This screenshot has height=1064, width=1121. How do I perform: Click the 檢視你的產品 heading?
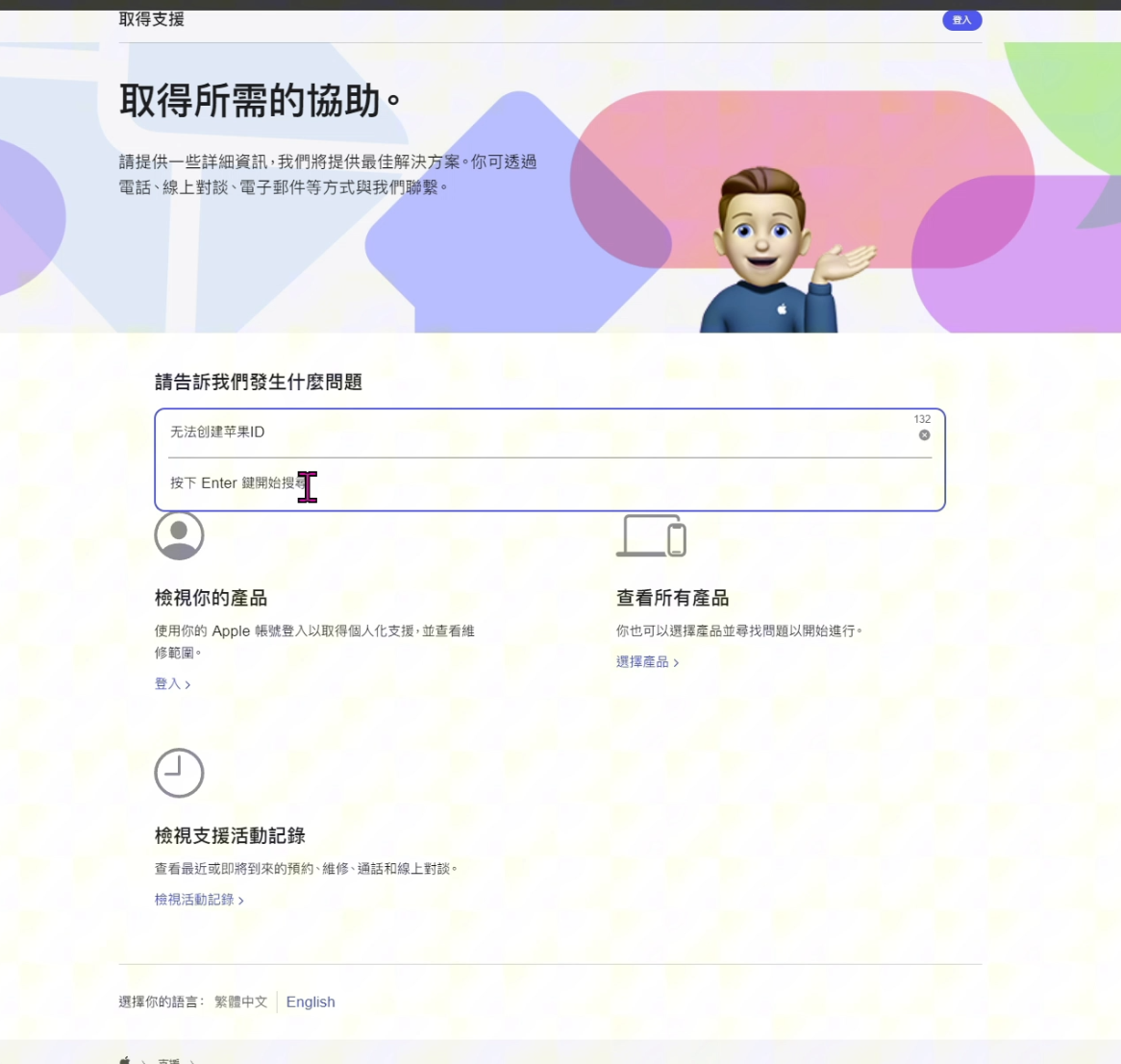click(x=211, y=598)
